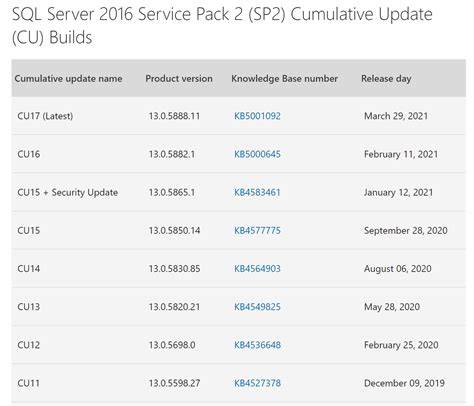474x406 pixels.
Task: Click the date August 06, 2020
Action: pos(398,268)
